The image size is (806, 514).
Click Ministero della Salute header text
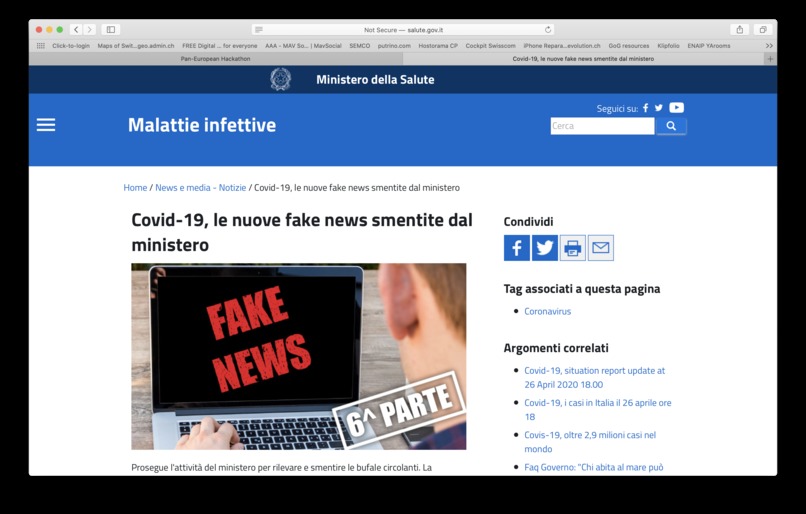(x=375, y=80)
